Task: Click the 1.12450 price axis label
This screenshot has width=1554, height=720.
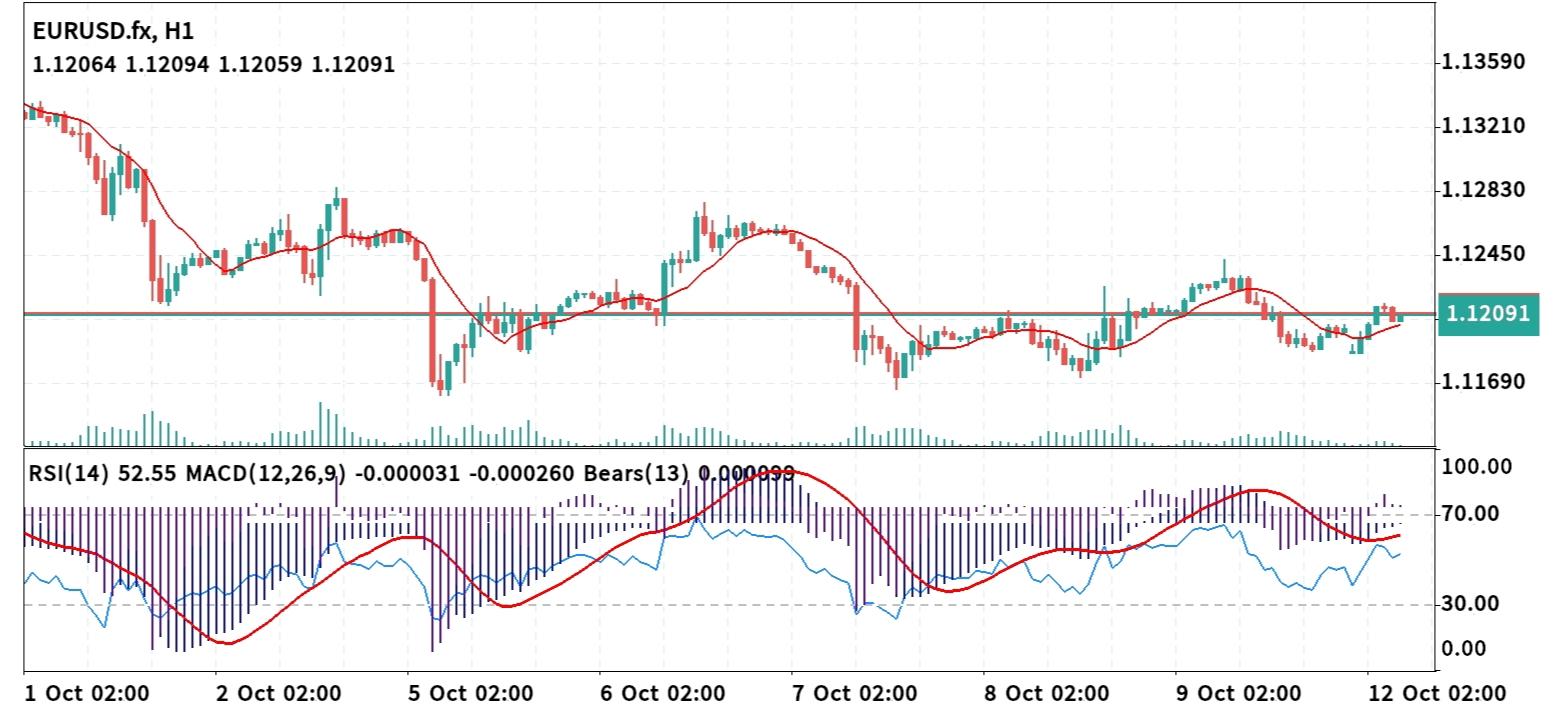Action: point(1483,254)
